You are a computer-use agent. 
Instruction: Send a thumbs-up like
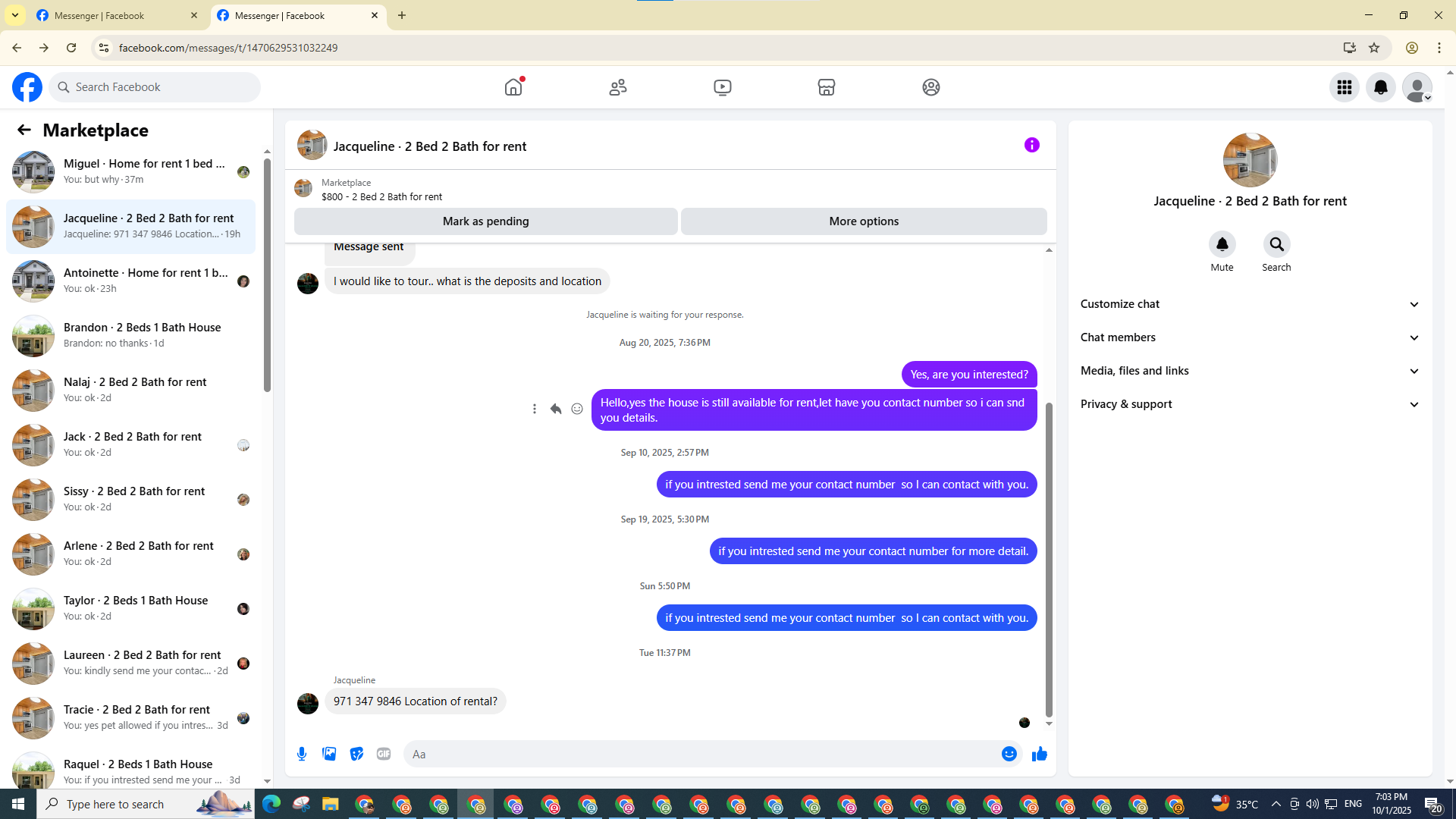pos(1040,754)
